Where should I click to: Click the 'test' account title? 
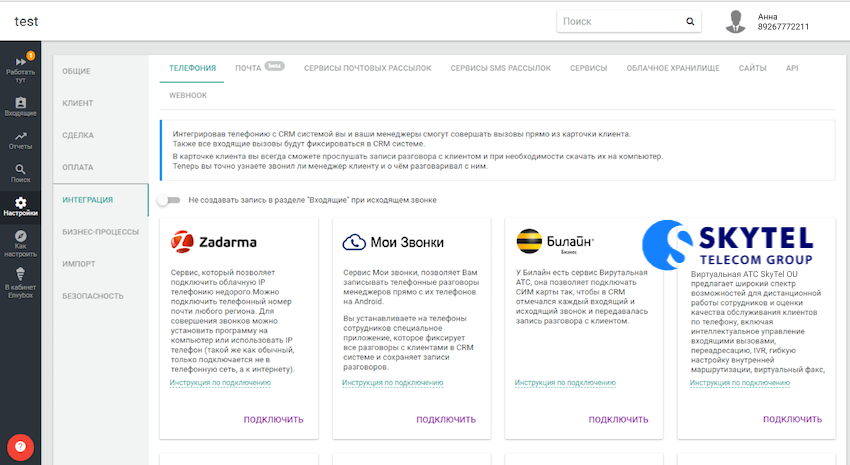pyautogui.click(x=26, y=22)
